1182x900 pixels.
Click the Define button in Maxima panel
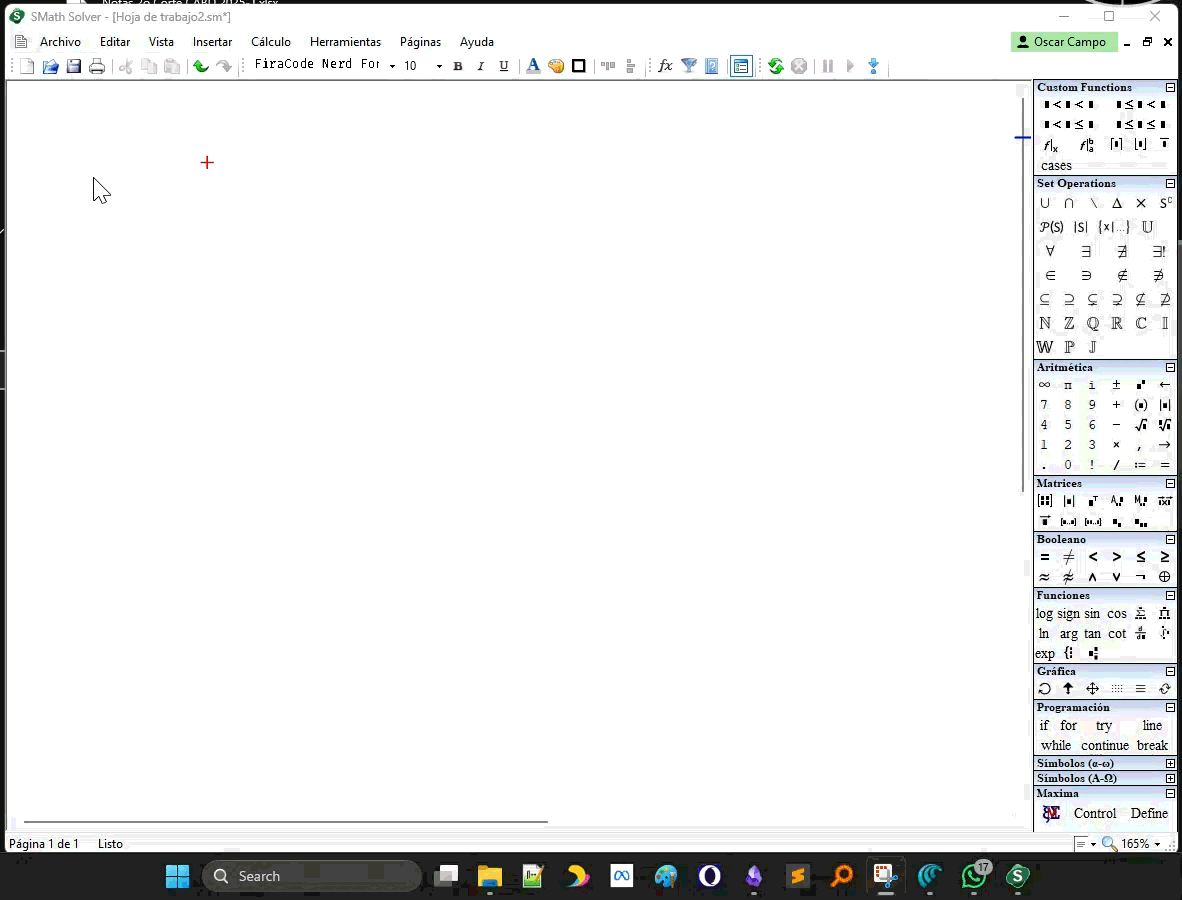(x=1149, y=814)
